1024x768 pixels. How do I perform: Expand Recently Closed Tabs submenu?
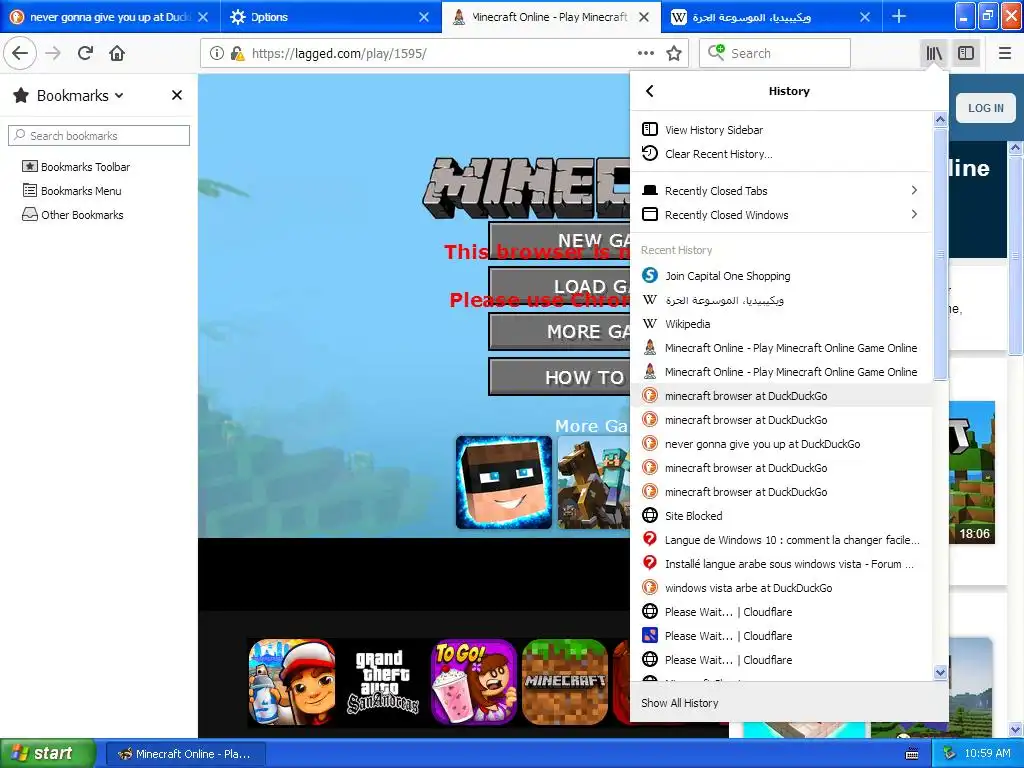click(781, 191)
